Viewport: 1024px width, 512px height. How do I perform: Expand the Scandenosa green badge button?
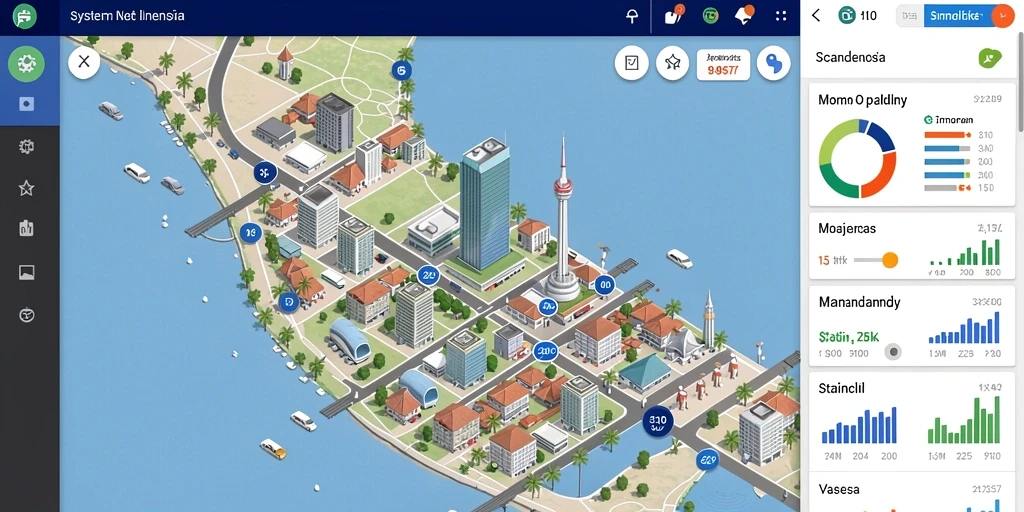point(990,58)
